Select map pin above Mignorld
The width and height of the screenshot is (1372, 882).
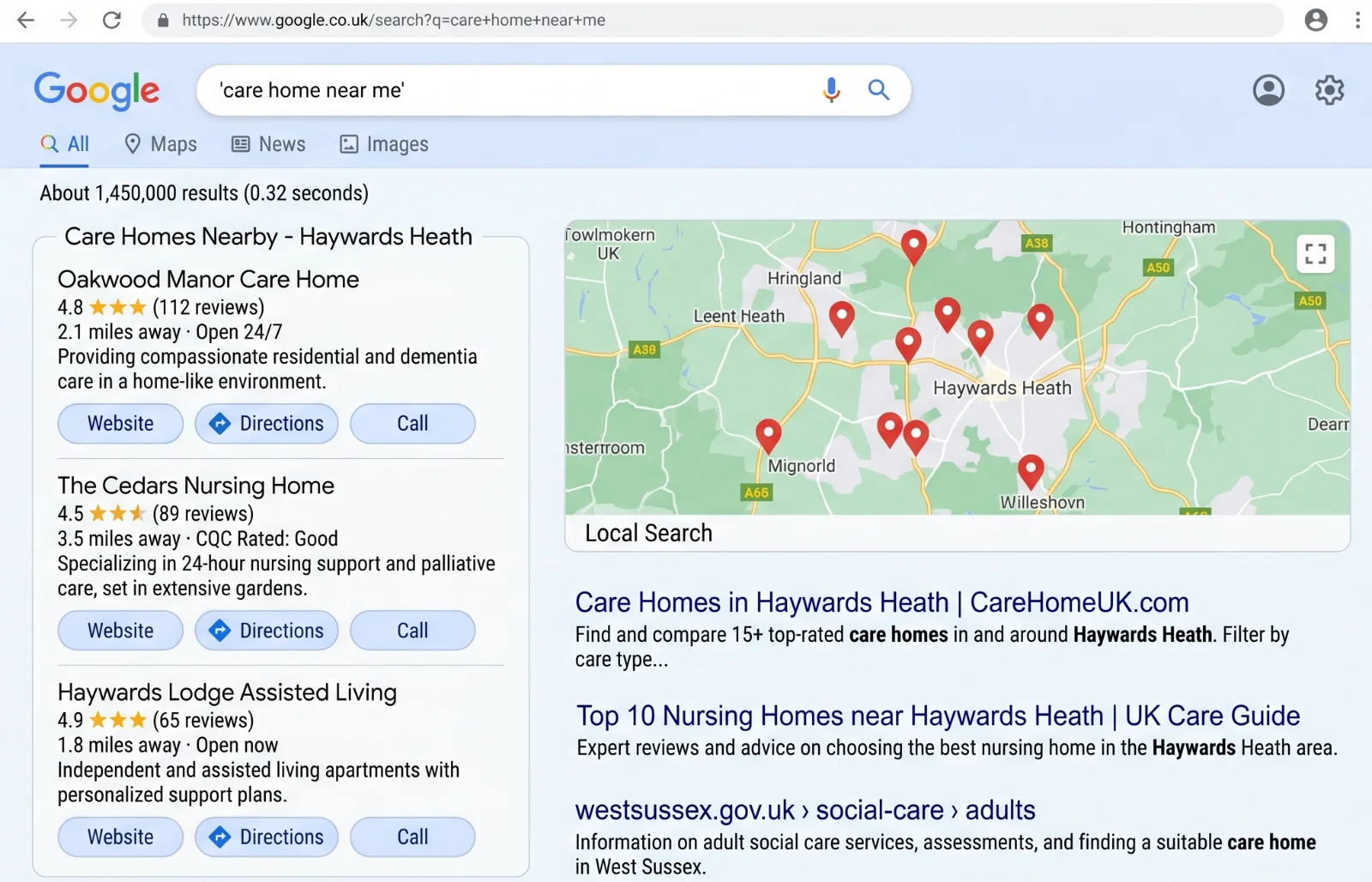click(768, 435)
